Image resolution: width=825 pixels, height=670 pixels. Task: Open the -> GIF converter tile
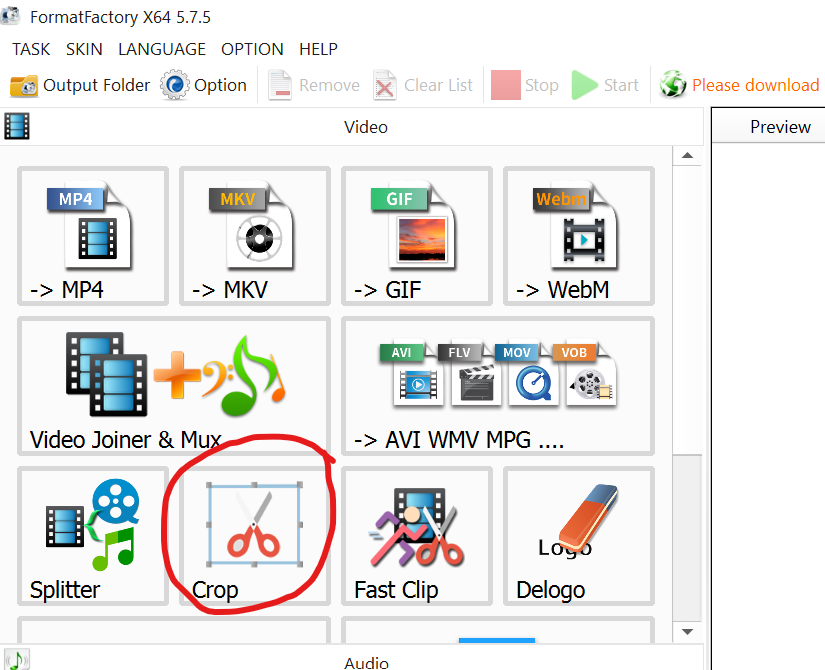[x=417, y=236]
